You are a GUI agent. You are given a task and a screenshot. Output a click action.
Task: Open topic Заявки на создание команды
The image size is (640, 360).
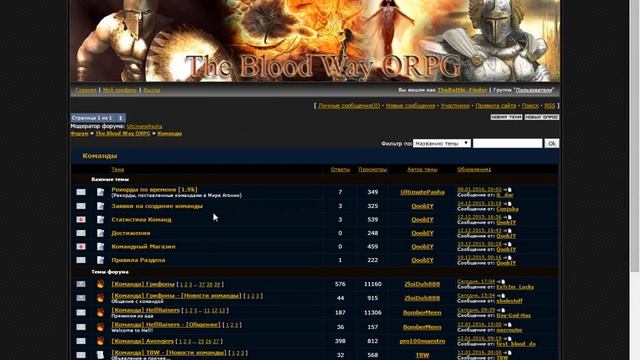[x=157, y=206]
